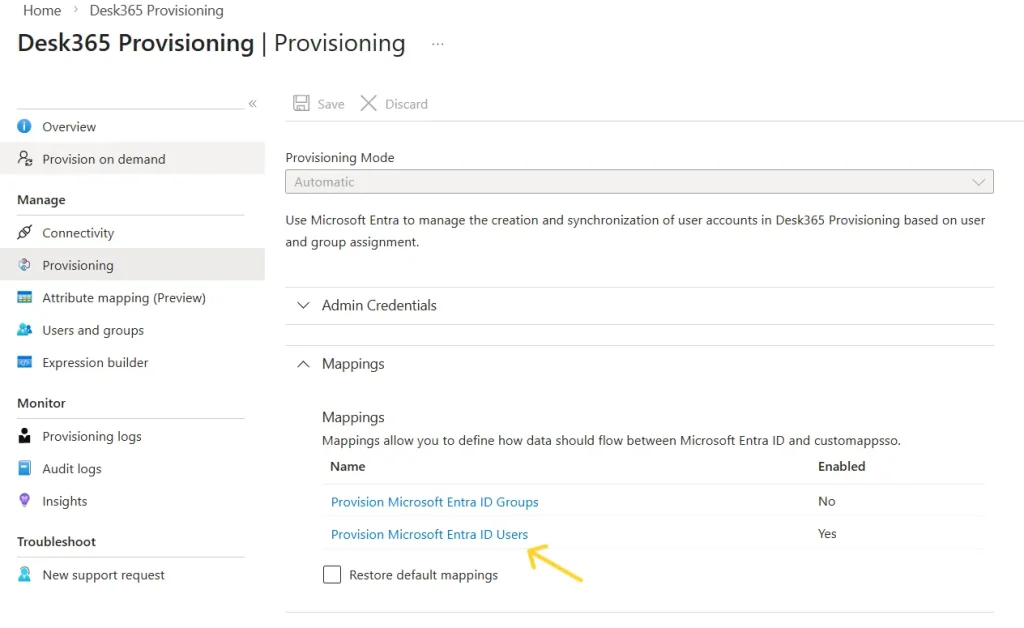Go to Home via the breadcrumb
The height and width of the screenshot is (628, 1024).
click(x=41, y=10)
